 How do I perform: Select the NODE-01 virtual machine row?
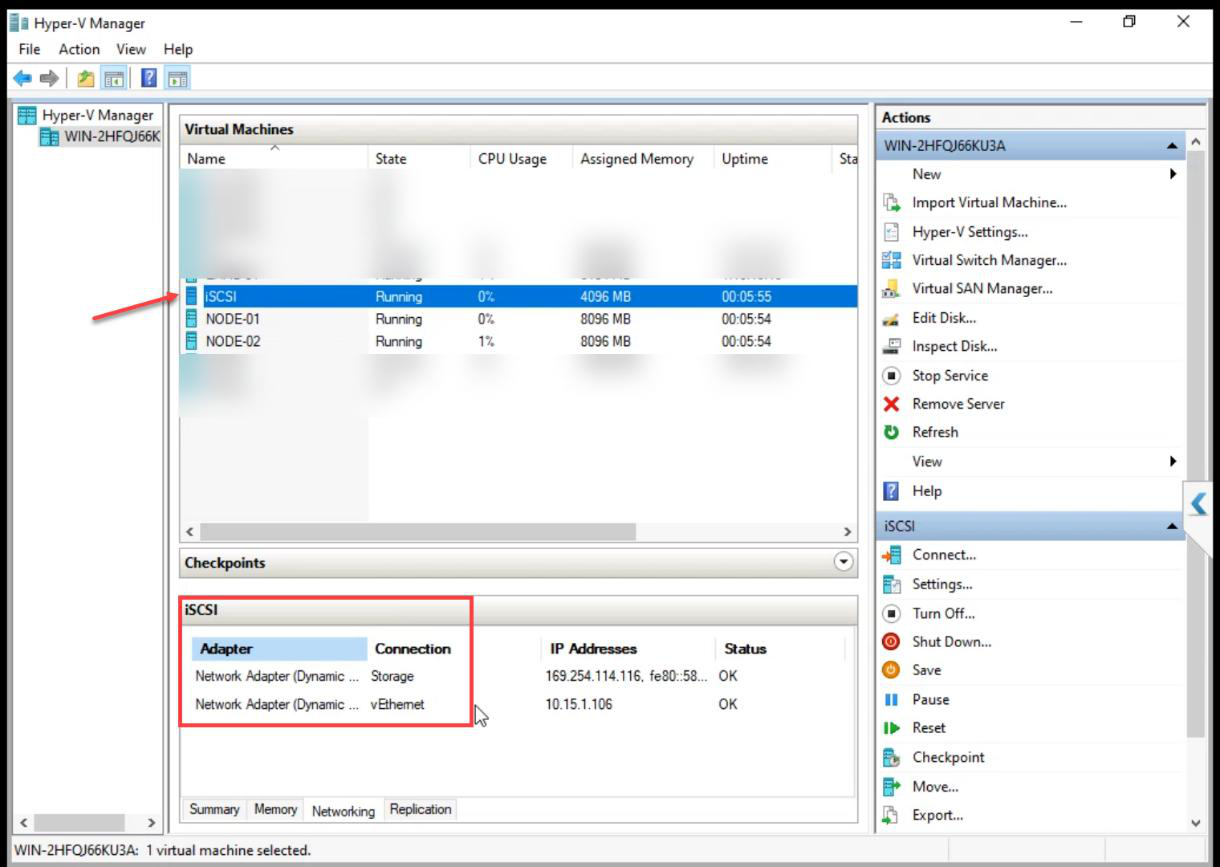pyautogui.click(x=518, y=319)
